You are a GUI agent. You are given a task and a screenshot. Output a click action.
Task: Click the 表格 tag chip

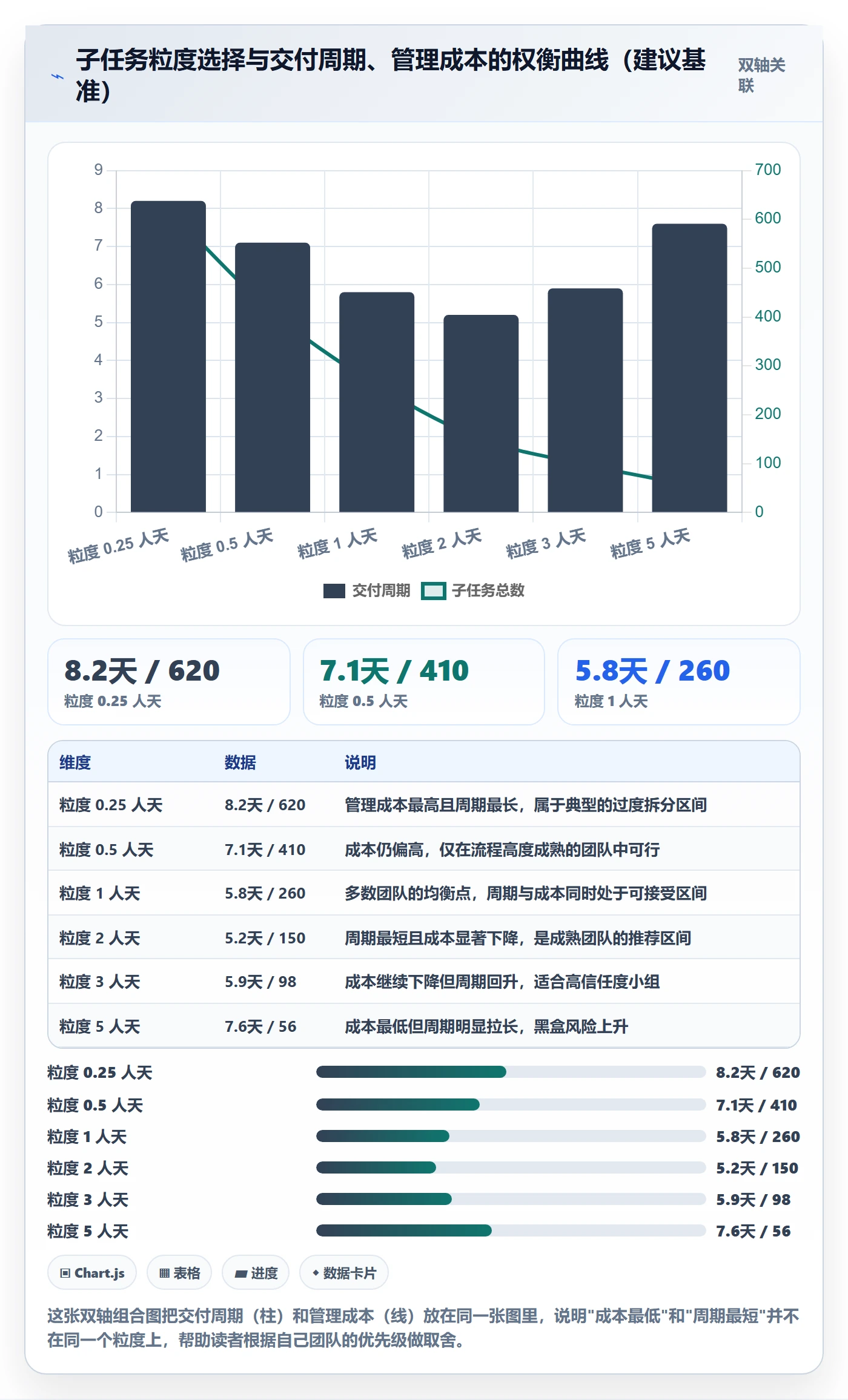(x=179, y=1273)
